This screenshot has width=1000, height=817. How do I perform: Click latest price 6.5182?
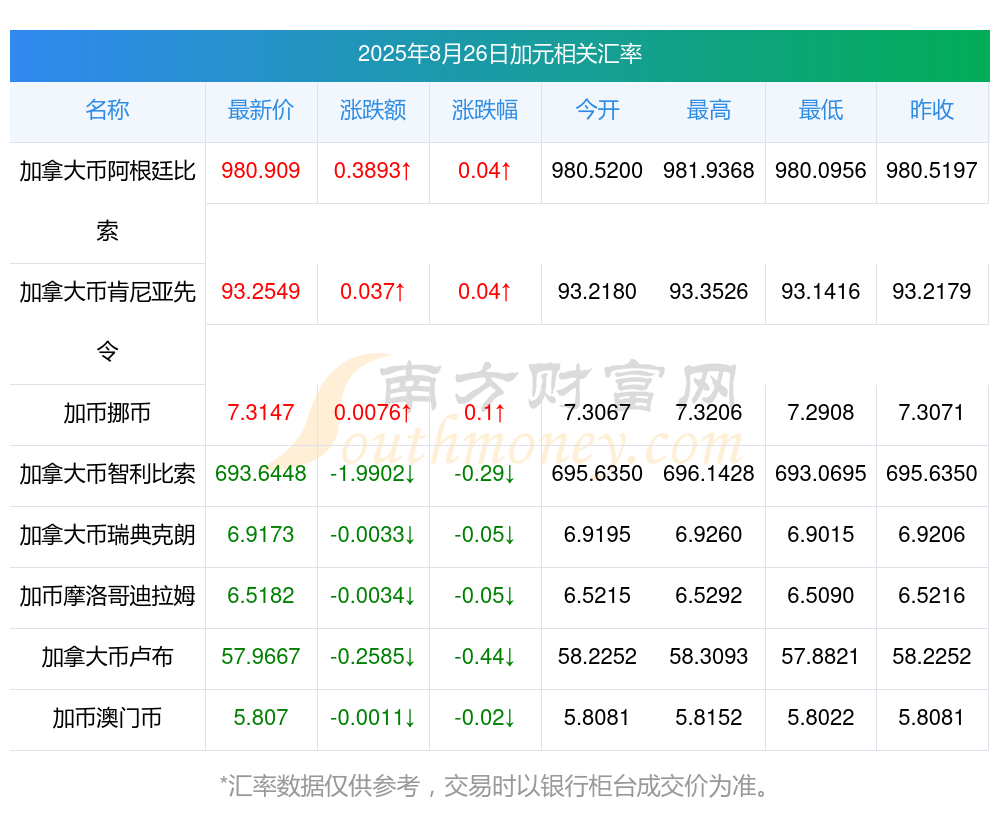pyautogui.click(x=261, y=596)
